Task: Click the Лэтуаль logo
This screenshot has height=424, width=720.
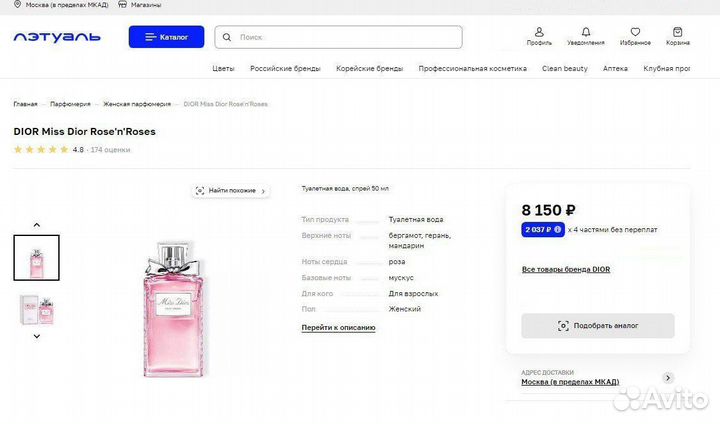Action: 57,37
